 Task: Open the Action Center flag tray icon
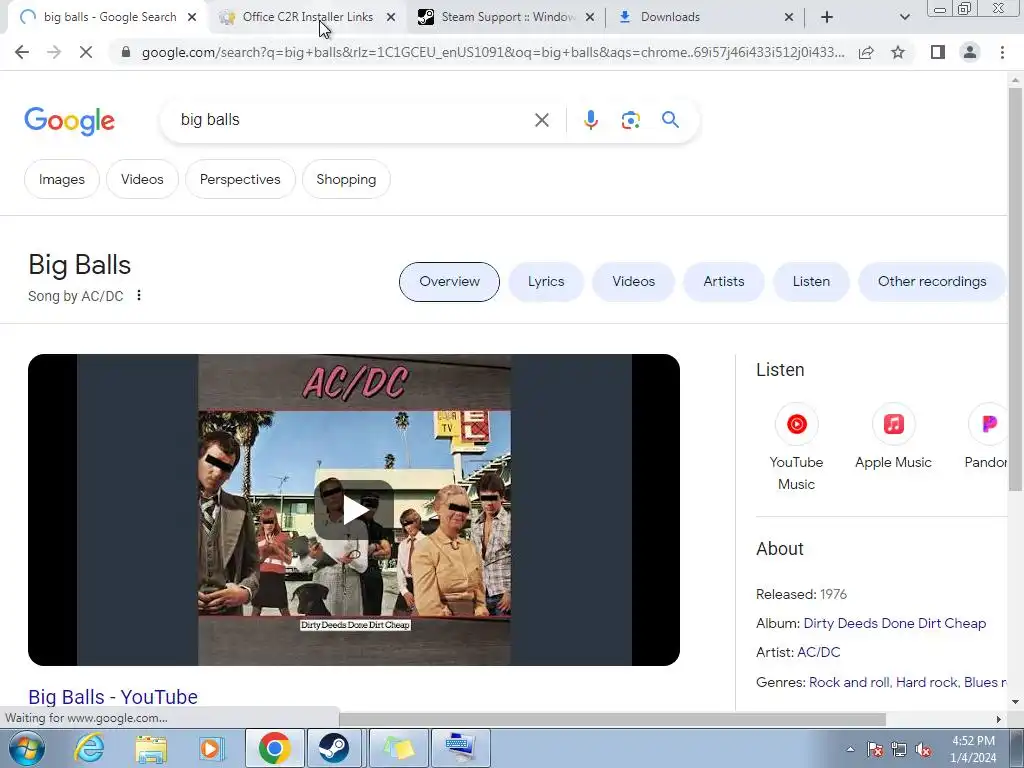[x=875, y=750]
